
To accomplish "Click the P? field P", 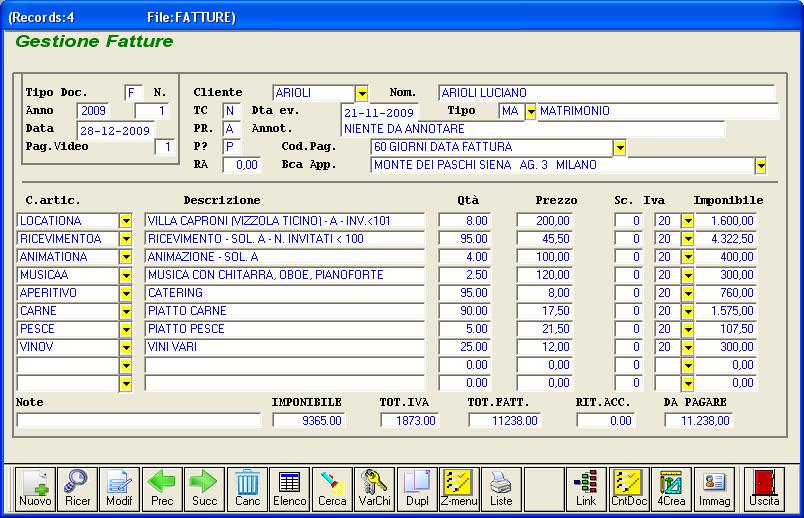I will pyautogui.click(x=232, y=147).
